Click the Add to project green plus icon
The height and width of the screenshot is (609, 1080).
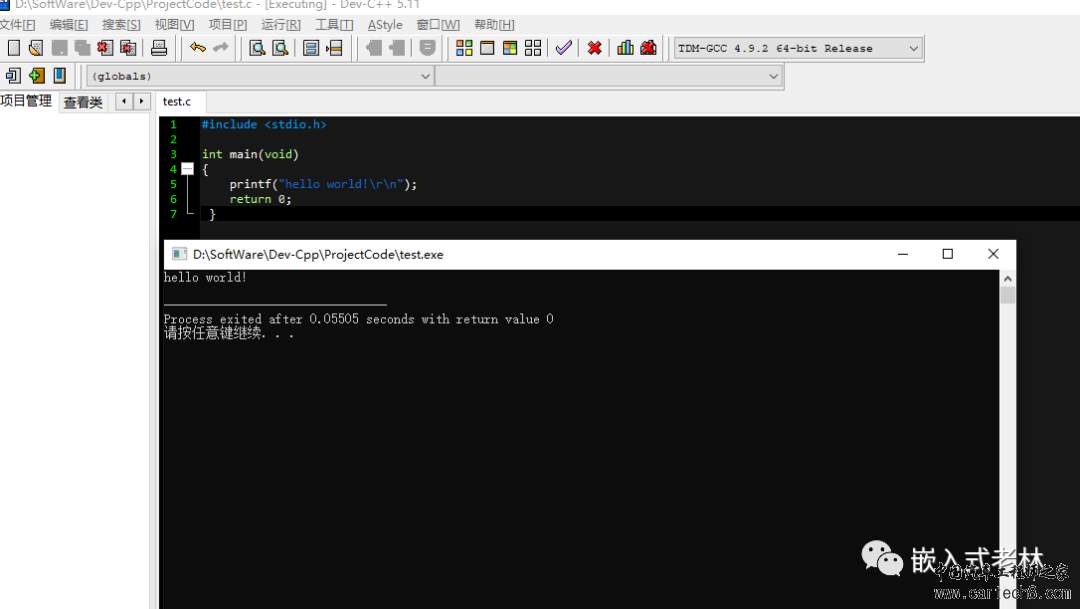coord(37,76)
